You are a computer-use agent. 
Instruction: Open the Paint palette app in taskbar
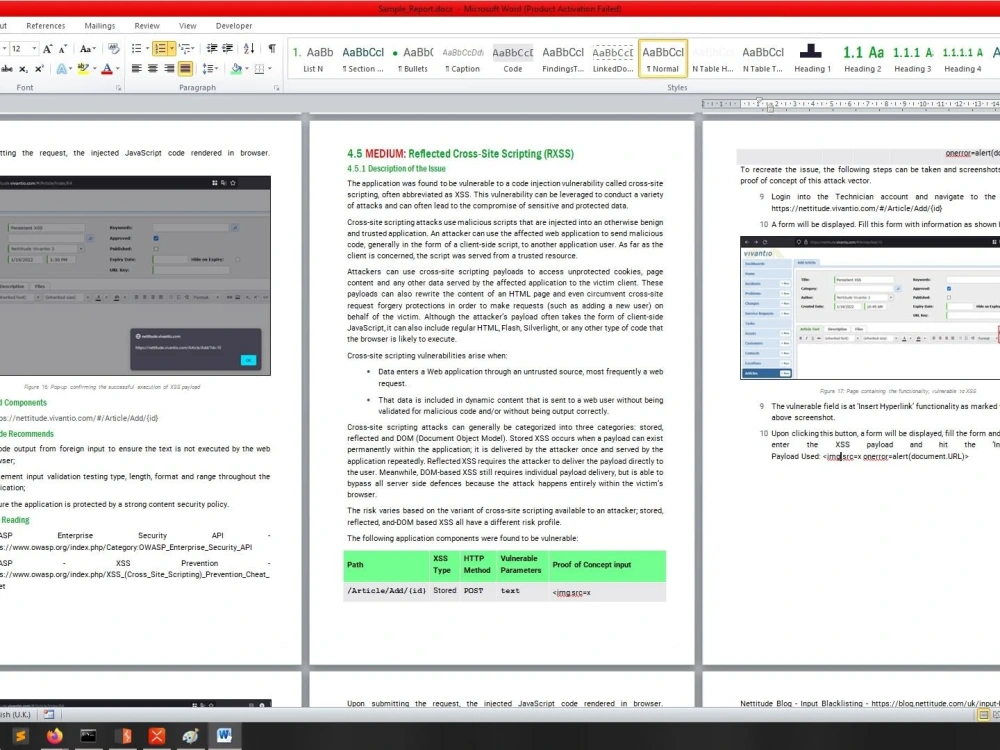point(190,736)
